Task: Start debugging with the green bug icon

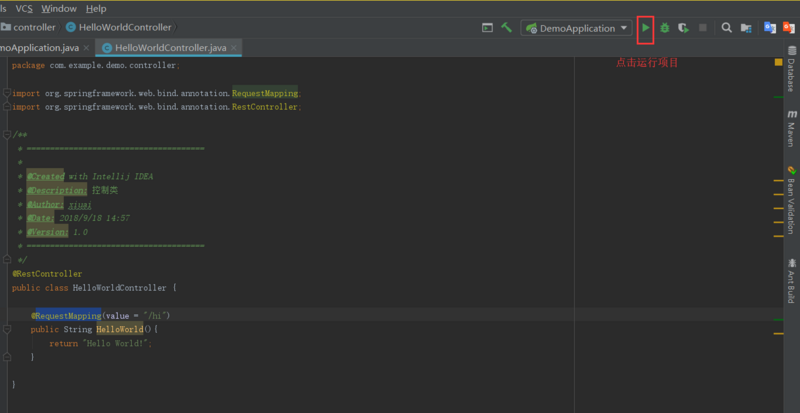Action: point(665,28)
